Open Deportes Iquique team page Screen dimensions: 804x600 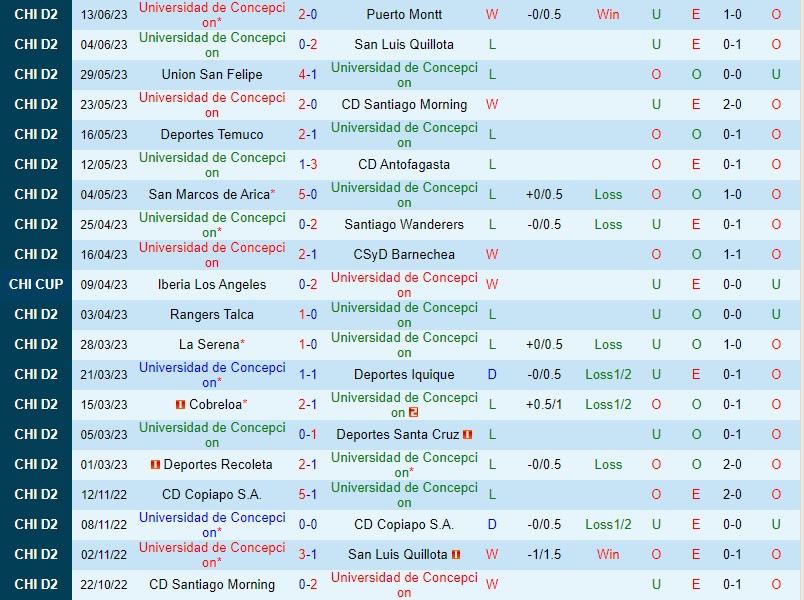click(x=404, y=374)
